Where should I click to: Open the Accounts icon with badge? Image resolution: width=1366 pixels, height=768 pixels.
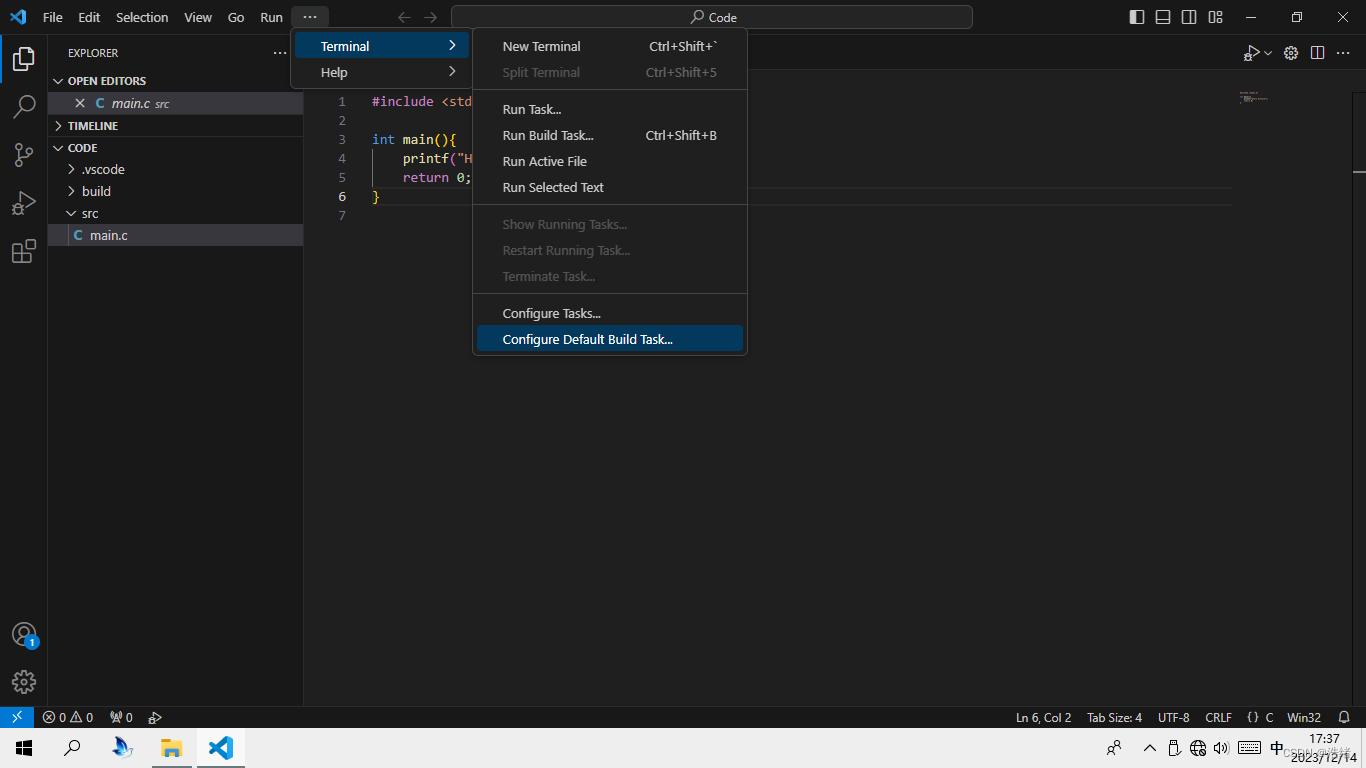(24, 635)
